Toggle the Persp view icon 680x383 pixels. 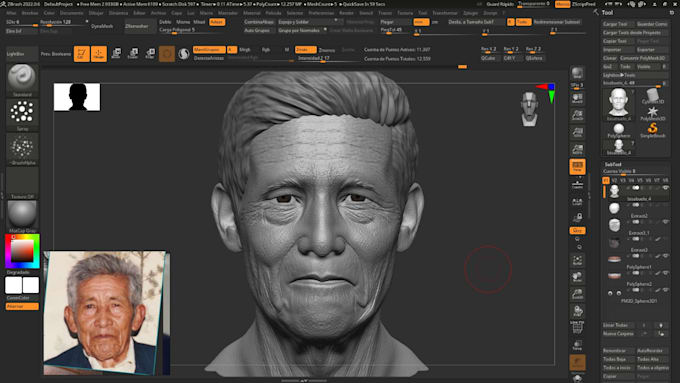pos(577,167)
